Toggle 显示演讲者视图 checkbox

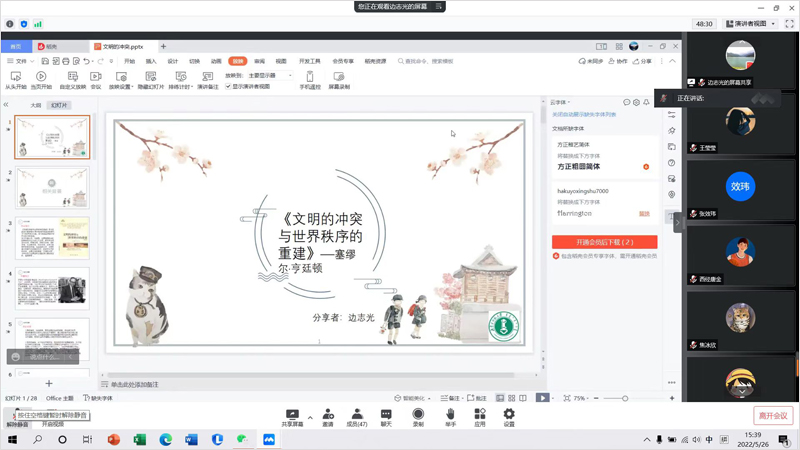tap(229, 87)
